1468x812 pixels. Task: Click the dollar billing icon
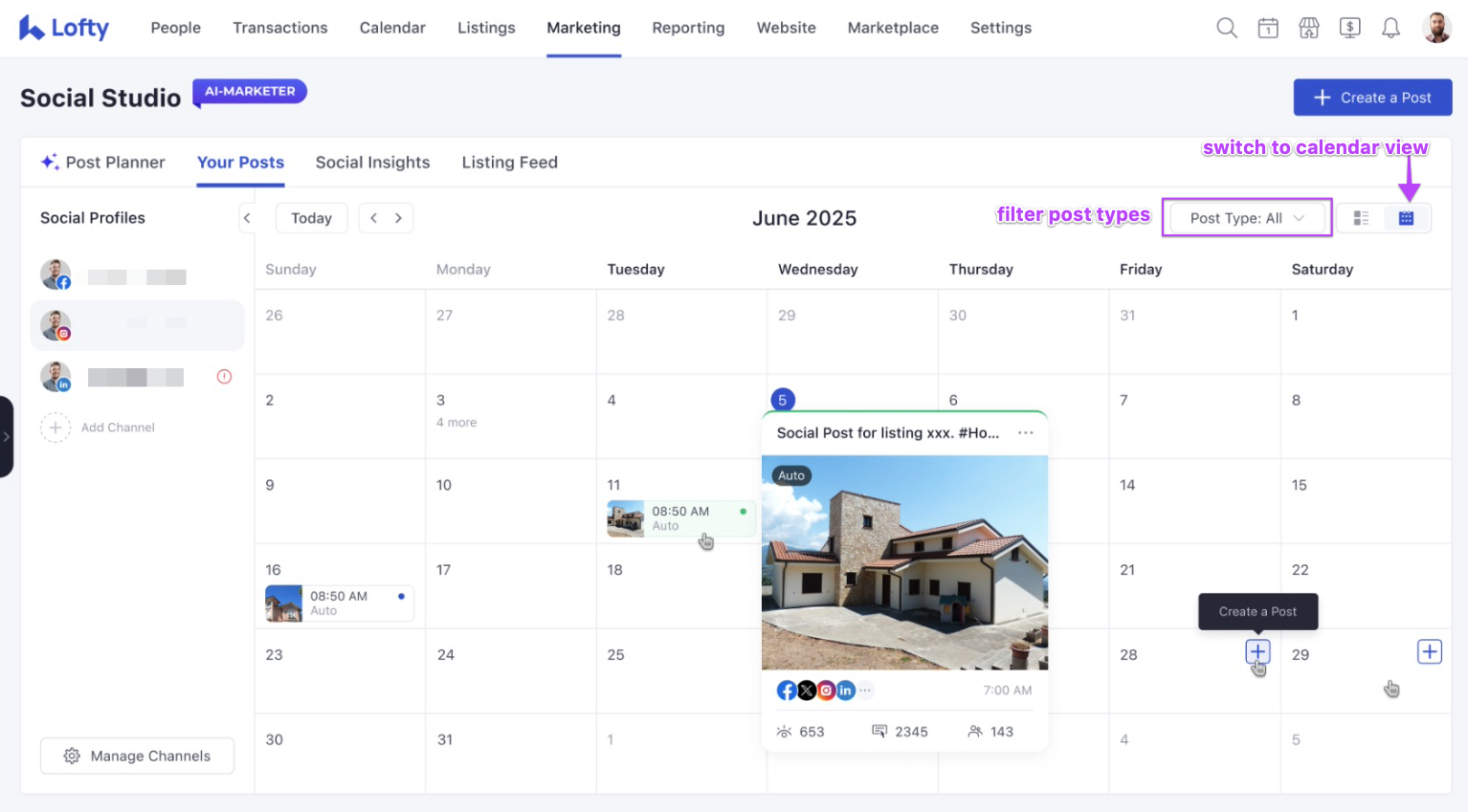1349,28
